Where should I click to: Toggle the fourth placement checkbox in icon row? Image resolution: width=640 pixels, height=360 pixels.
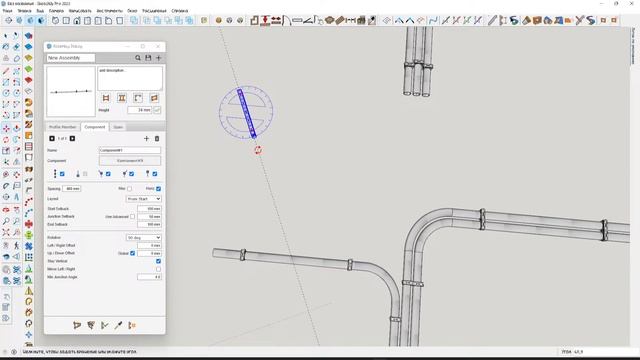point(131,174)
